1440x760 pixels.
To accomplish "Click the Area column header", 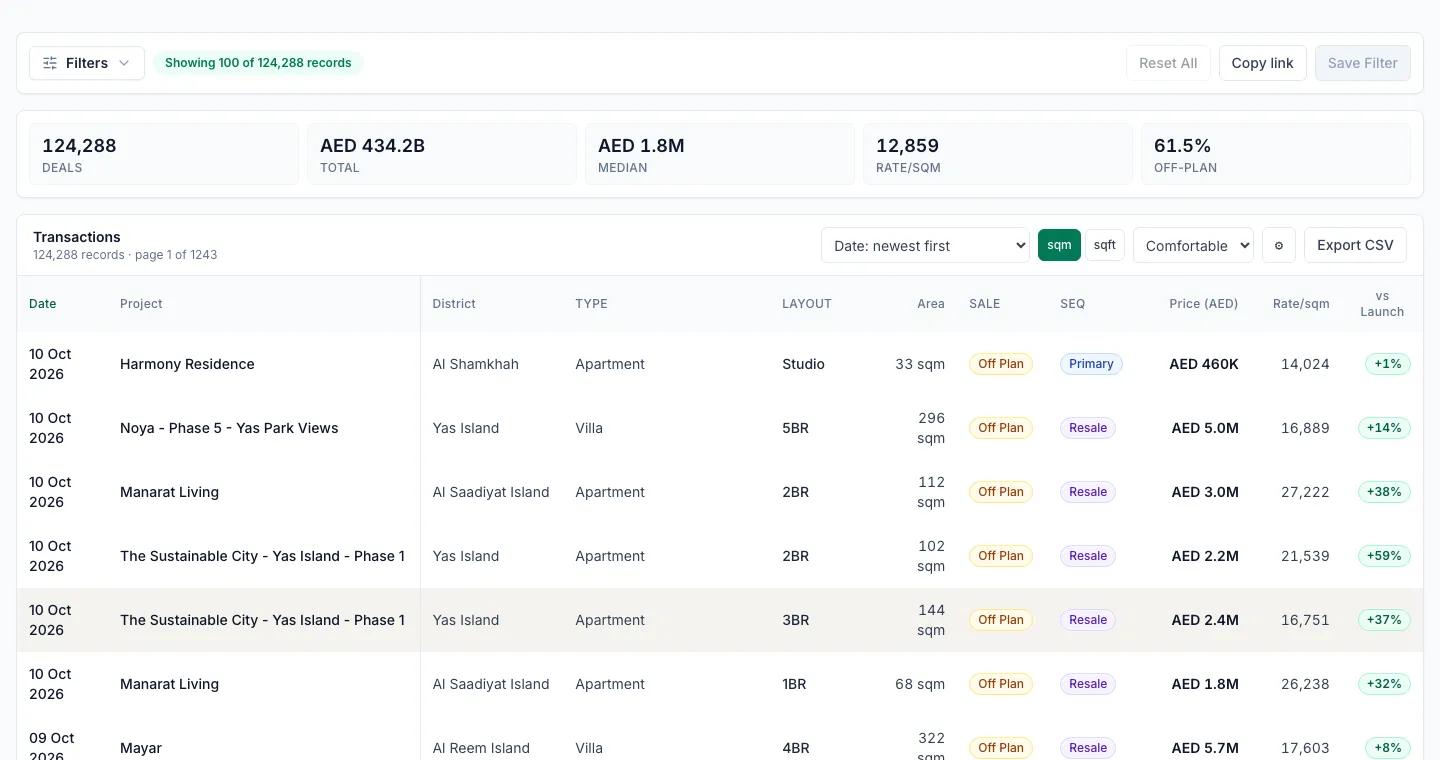I will click(931, 304).
